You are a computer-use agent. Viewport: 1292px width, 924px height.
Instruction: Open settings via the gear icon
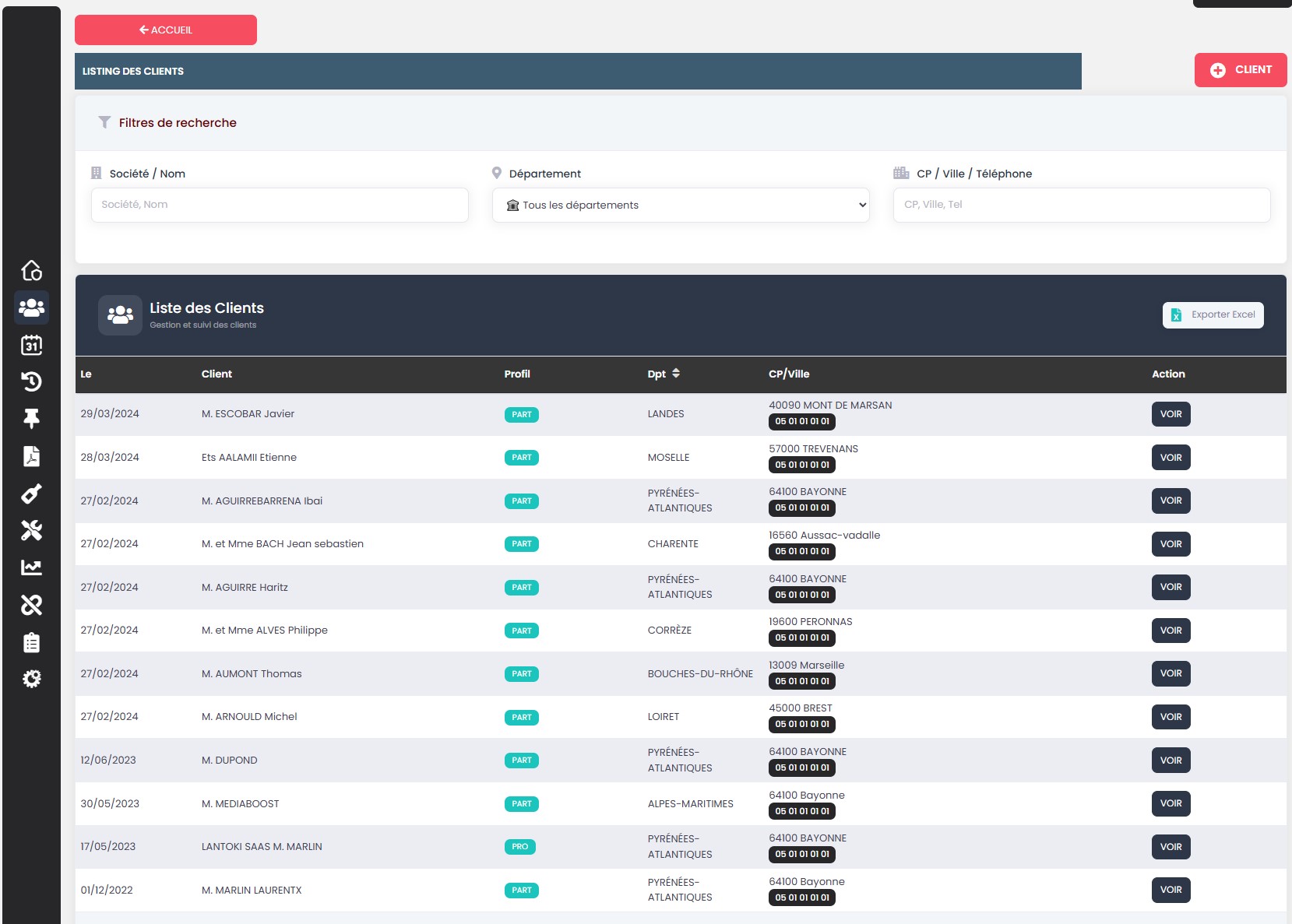click(x=31, y=679)
